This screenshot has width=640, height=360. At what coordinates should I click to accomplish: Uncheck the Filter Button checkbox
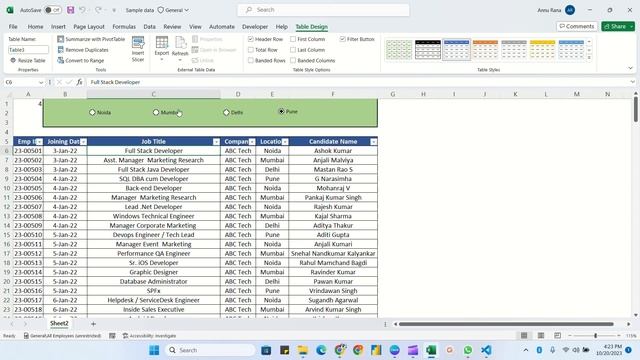342,39
